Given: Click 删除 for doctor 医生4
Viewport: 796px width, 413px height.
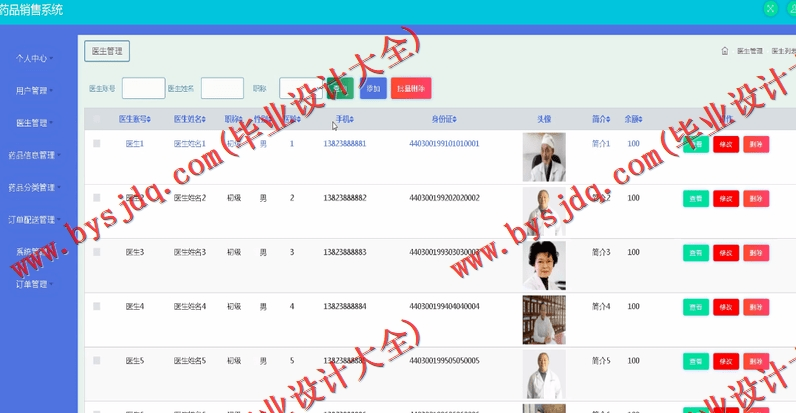Looking at the screenshot, I should tap(756, 307).
